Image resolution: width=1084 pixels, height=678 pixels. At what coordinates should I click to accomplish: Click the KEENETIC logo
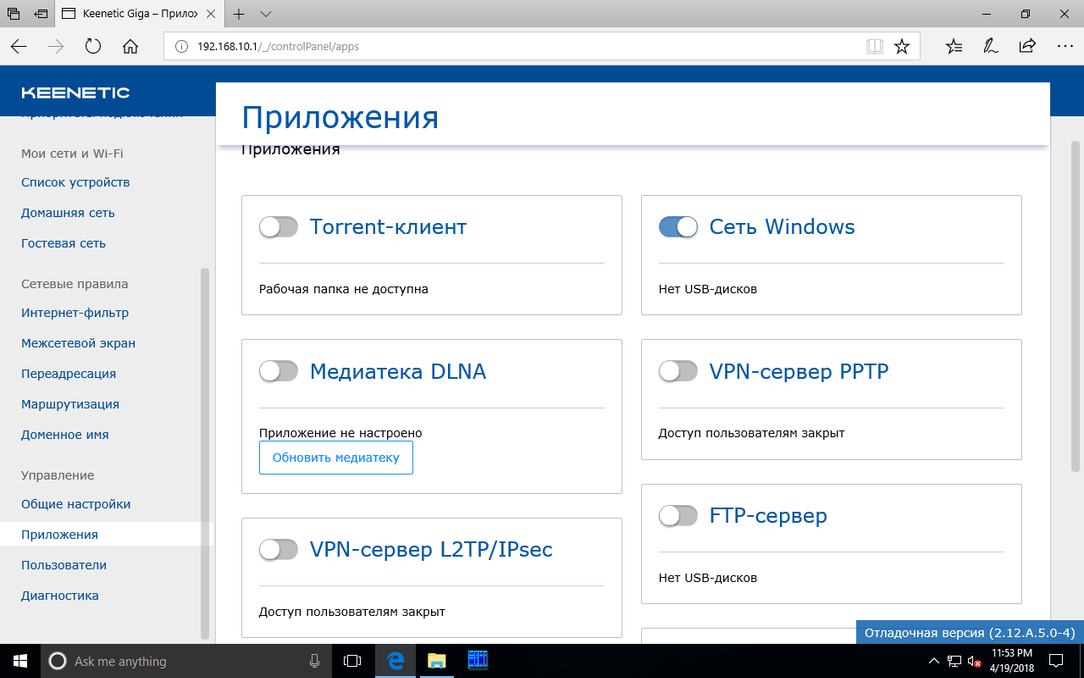tap(75, 93)
